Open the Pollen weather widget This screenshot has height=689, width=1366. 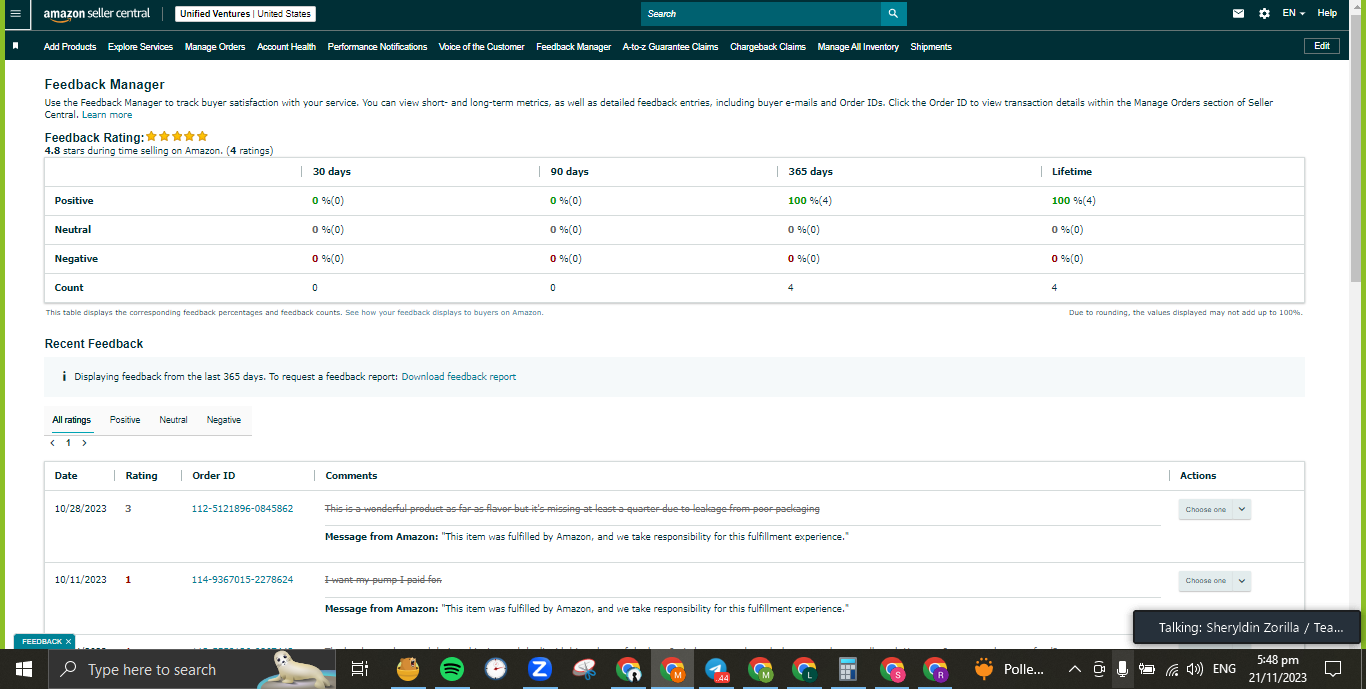1010,669
